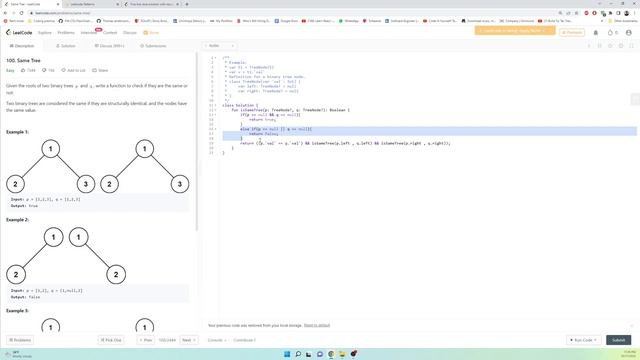
Task: Go back in browser
Action: (x=5, y=13)
